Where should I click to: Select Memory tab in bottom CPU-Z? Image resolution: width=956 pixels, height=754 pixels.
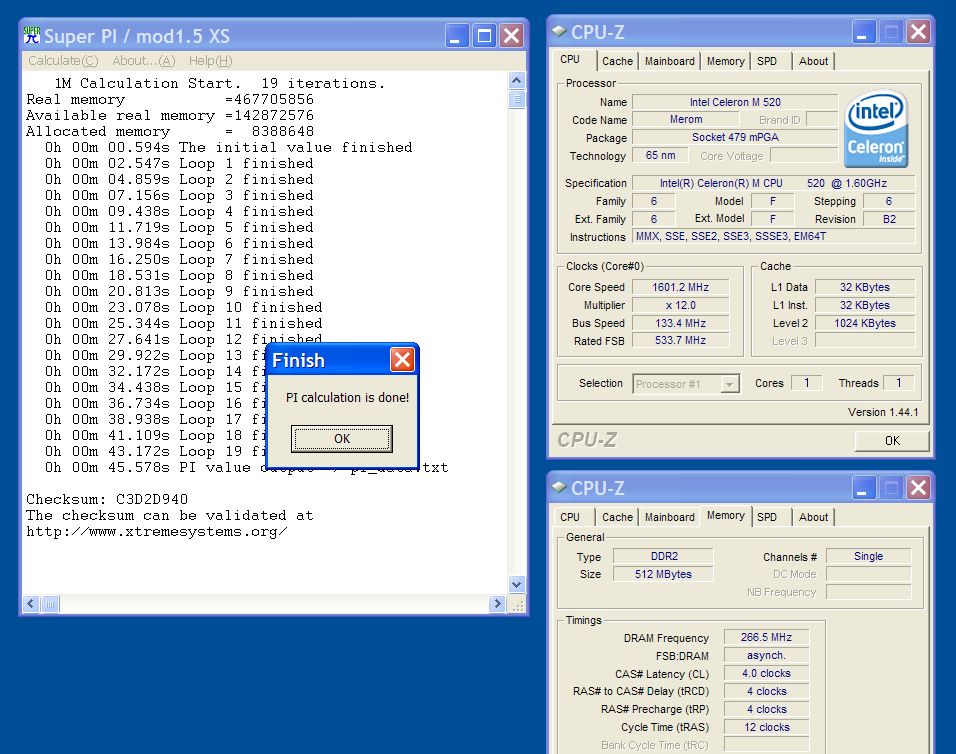click(x=726, y=515)
